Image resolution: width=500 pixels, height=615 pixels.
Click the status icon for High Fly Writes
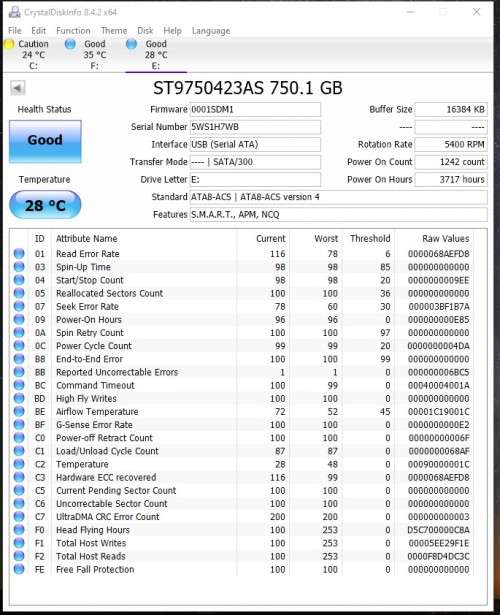coord(19,398)
